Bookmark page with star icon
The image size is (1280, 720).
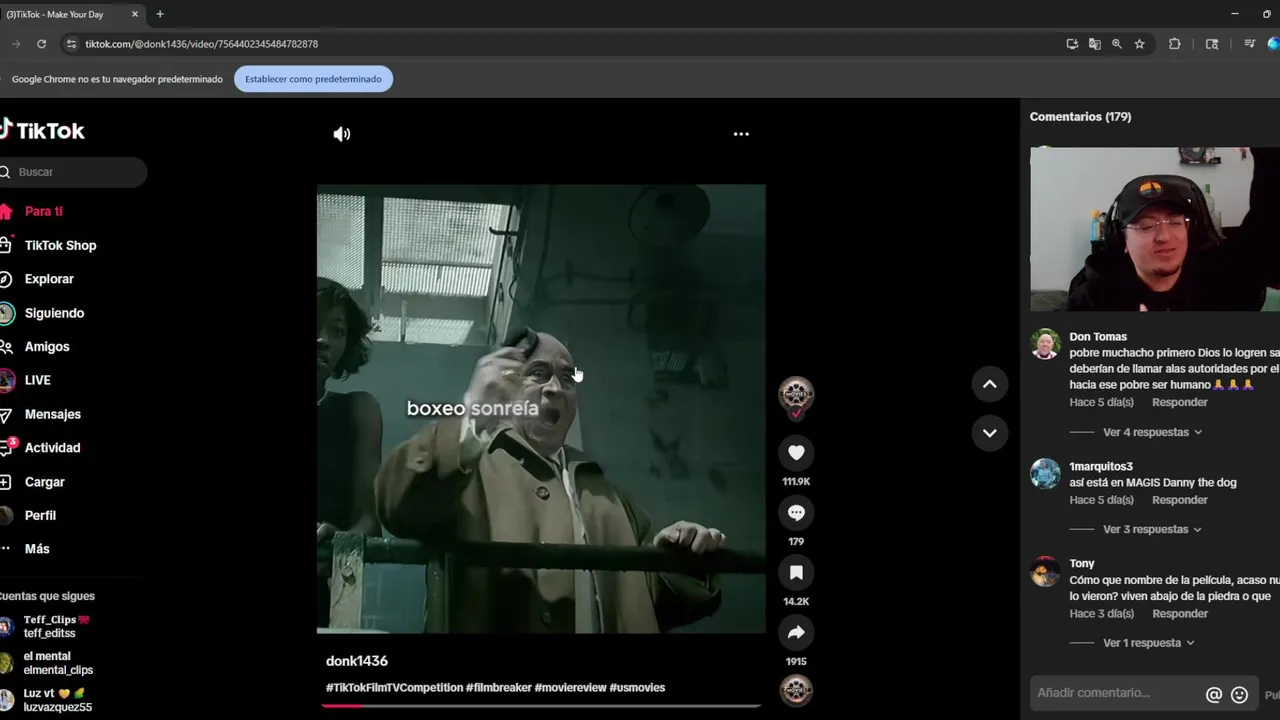pos(1139,44)
